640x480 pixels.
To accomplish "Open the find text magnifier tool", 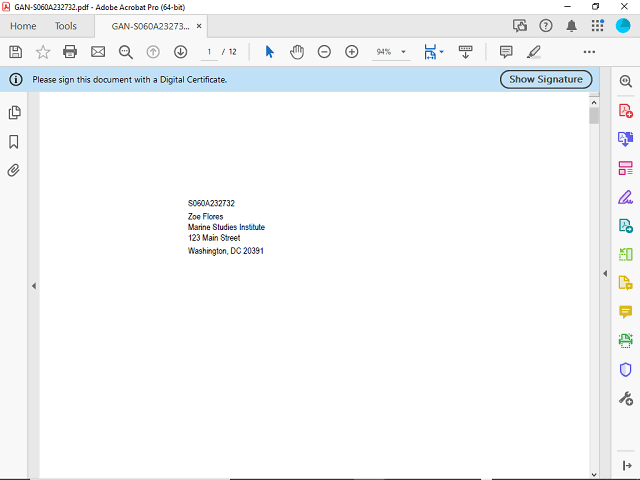I will tap(126, 52).
